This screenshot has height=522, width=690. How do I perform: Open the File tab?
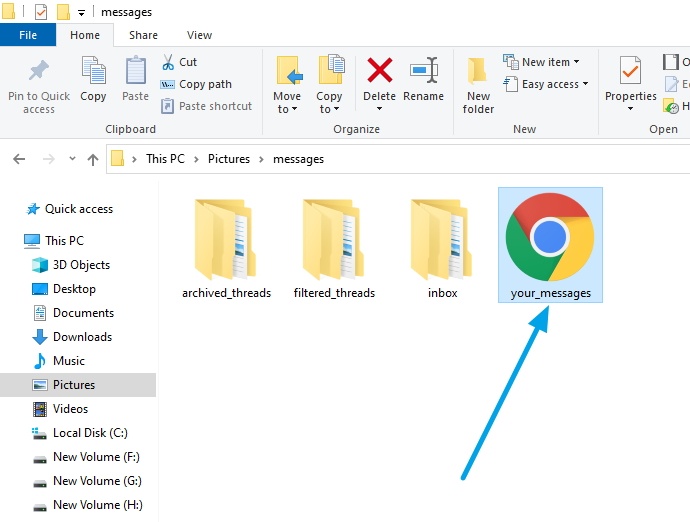28,35
